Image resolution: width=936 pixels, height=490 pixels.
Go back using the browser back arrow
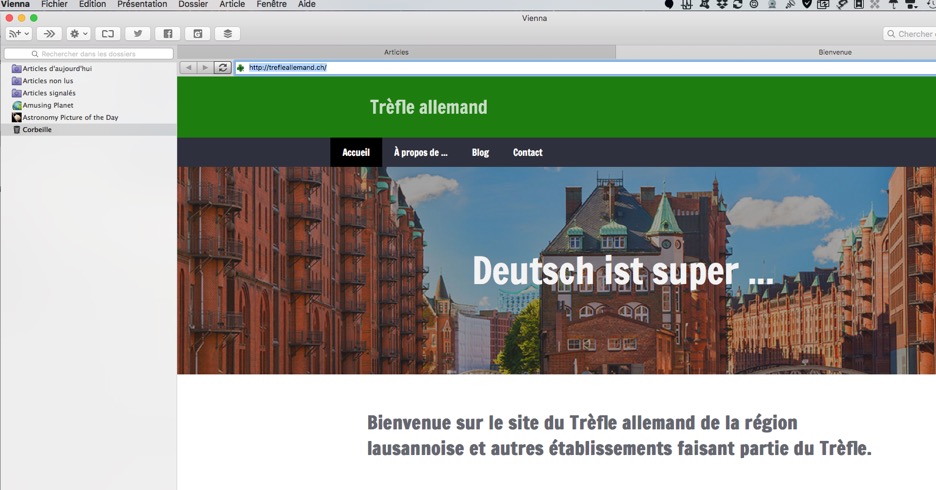click(x=189, y=68)
